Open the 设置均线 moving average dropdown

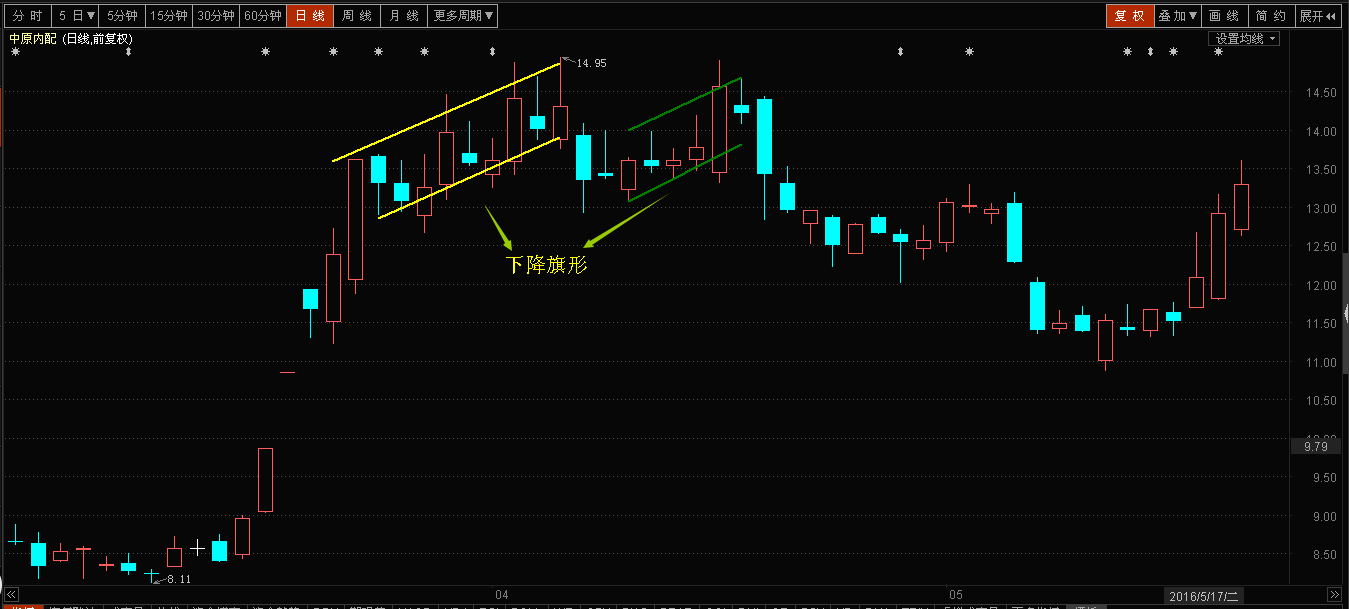[1246, 38]
